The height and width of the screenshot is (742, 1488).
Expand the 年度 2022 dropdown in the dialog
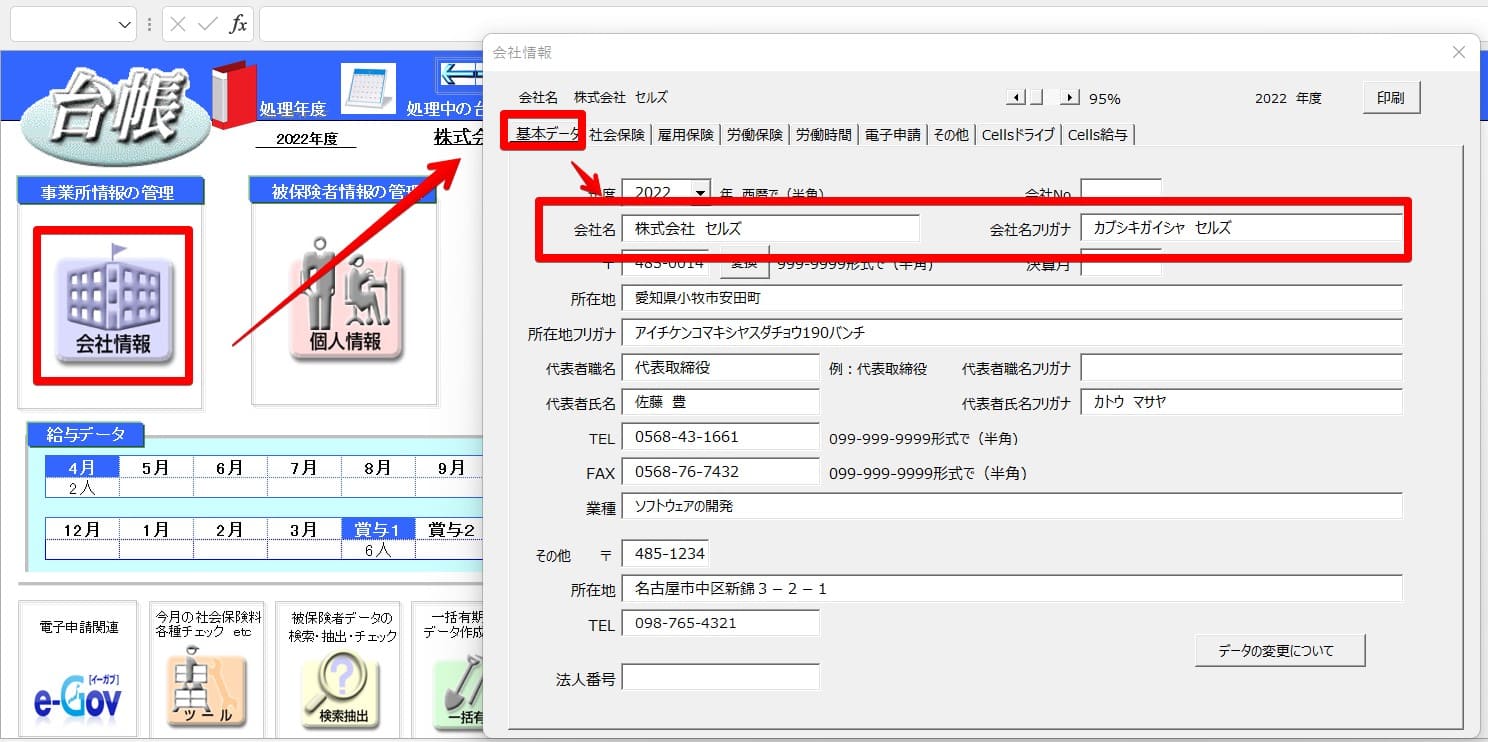coord(701,192)
